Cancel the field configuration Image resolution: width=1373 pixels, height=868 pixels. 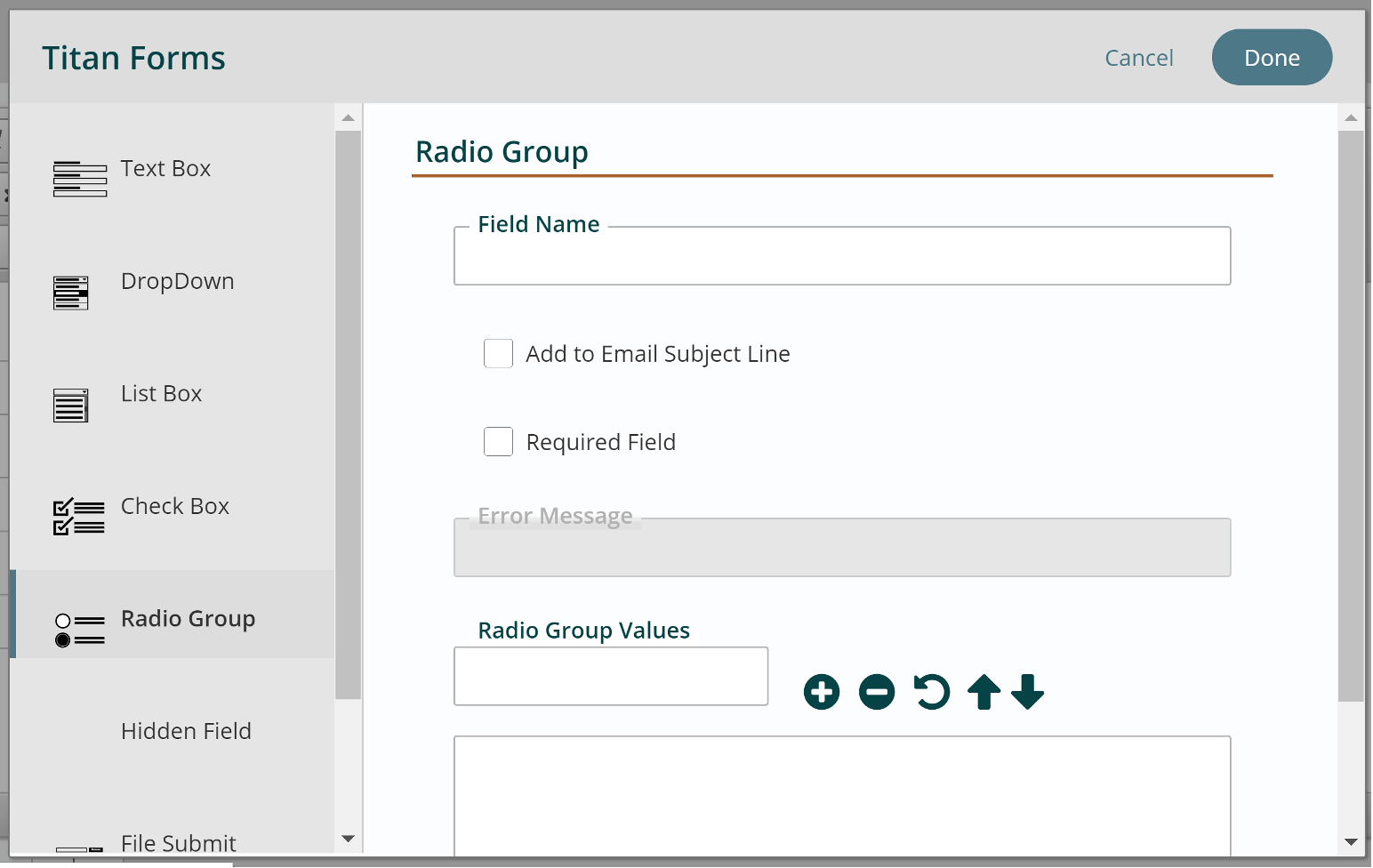click(1139, 57)
